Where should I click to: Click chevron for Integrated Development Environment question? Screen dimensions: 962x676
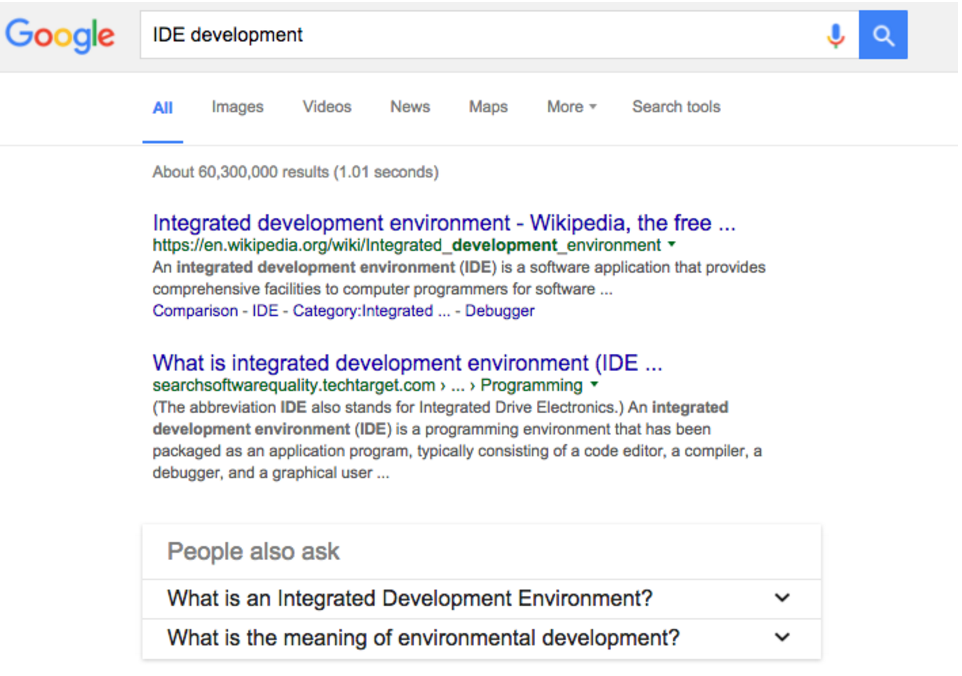pyautogui.click(x=782, y=597)
